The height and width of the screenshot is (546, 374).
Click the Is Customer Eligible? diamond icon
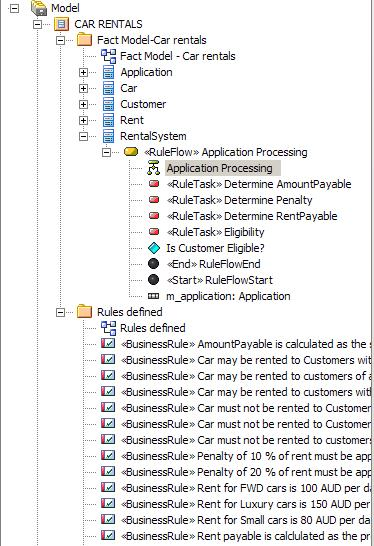154,248
